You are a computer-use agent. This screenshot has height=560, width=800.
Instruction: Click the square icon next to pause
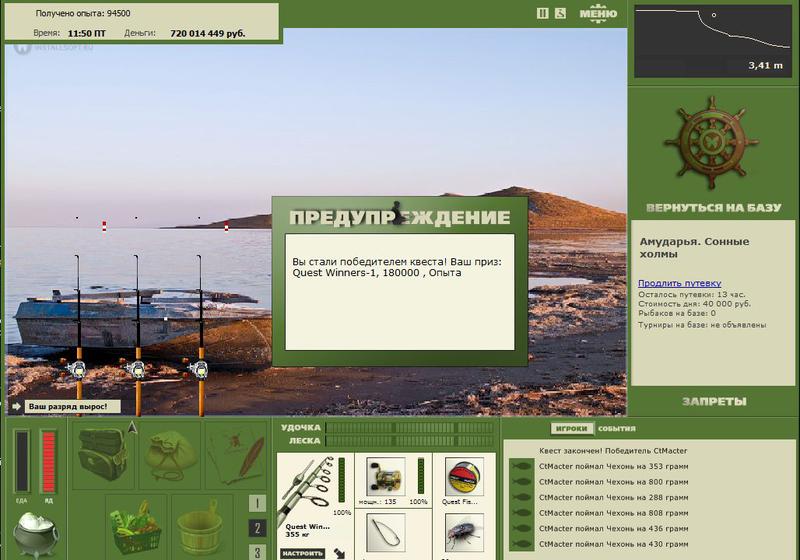(x=560, y=13)
